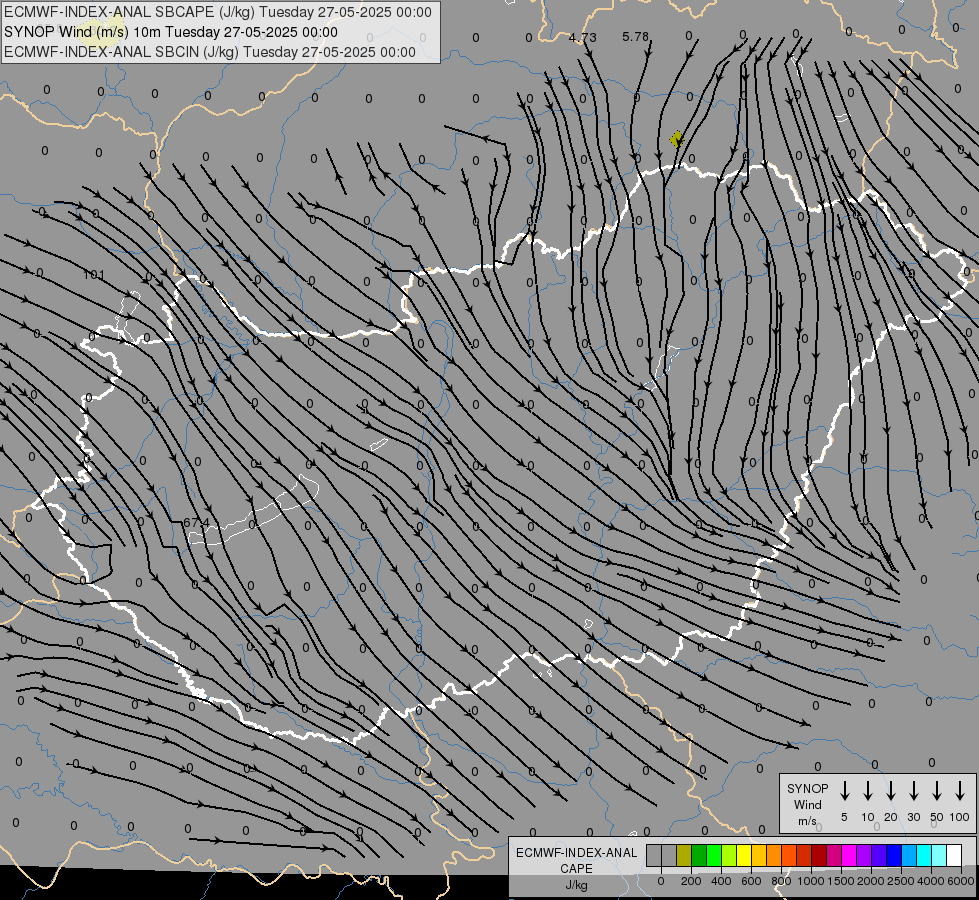Image resolution: width=979 pixels, height=900 pixels.
Task: Click the wind arrow above the 50 m/s label
Action: tap(937, 791)
